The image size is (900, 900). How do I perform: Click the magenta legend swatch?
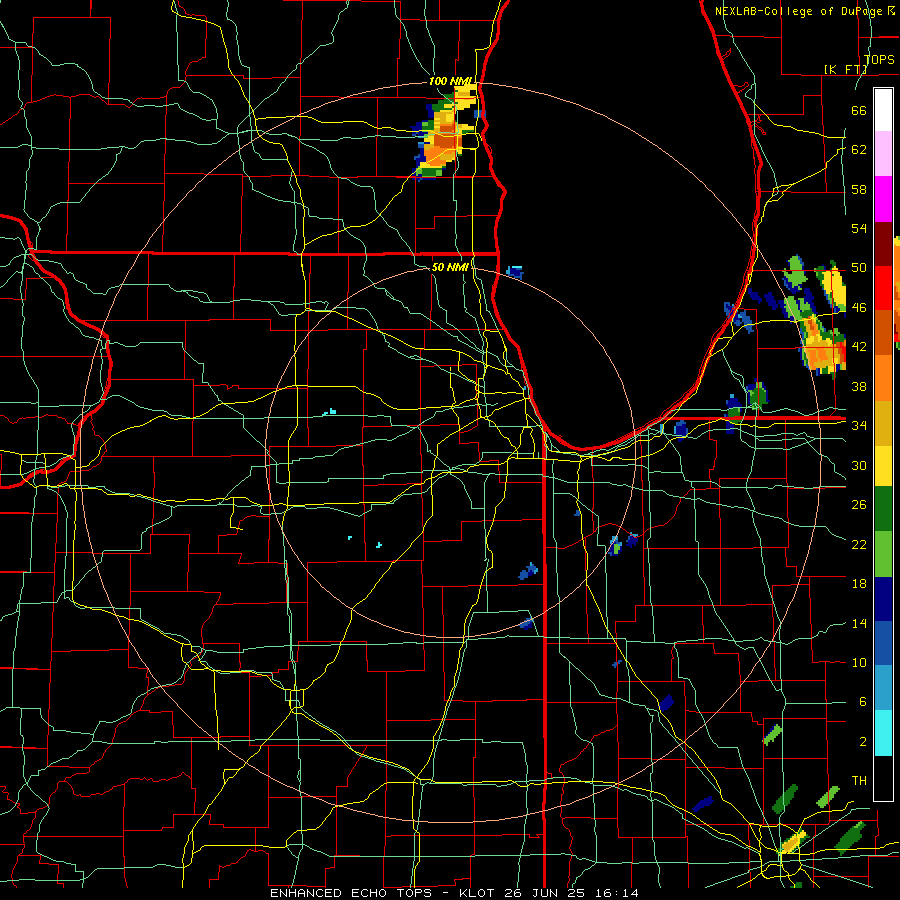883,199
